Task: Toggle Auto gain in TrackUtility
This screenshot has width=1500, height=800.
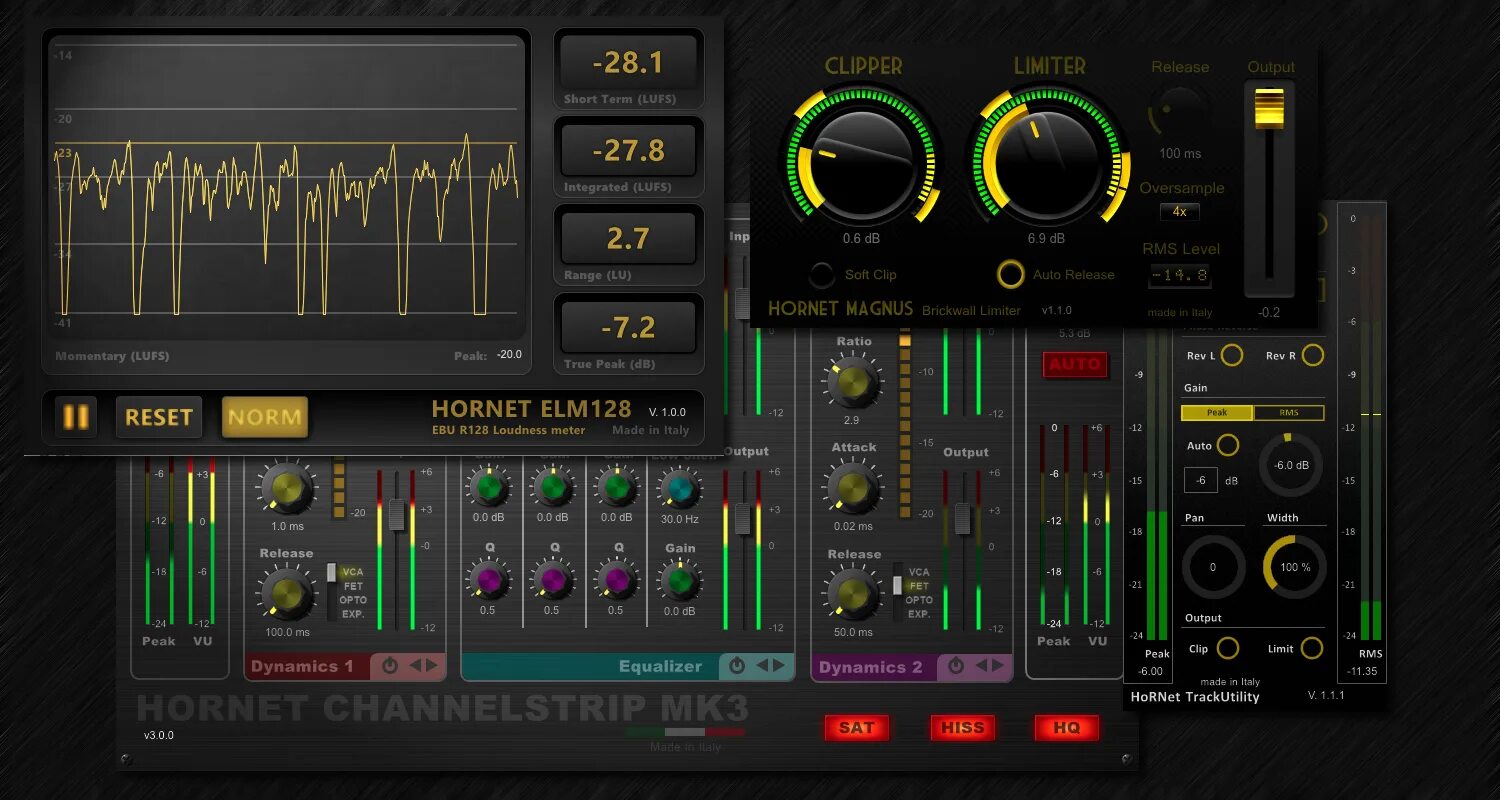Action: [1227, 445]
